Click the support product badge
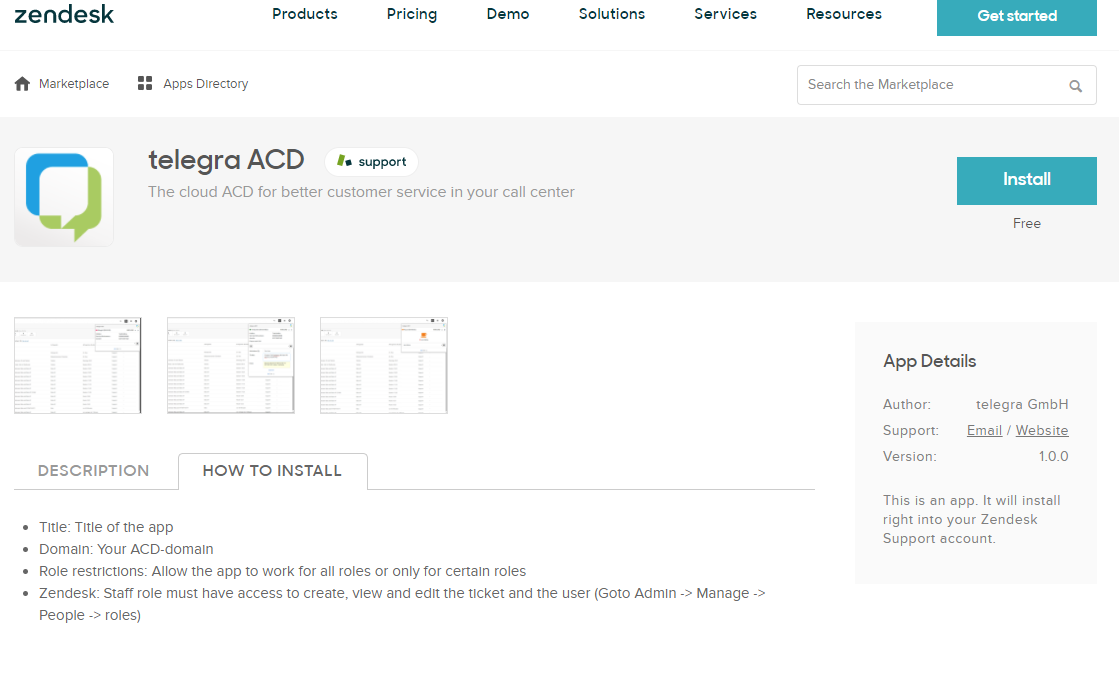Image resolution: width=1119 pixels, height=683 pixels. (371, 162)
